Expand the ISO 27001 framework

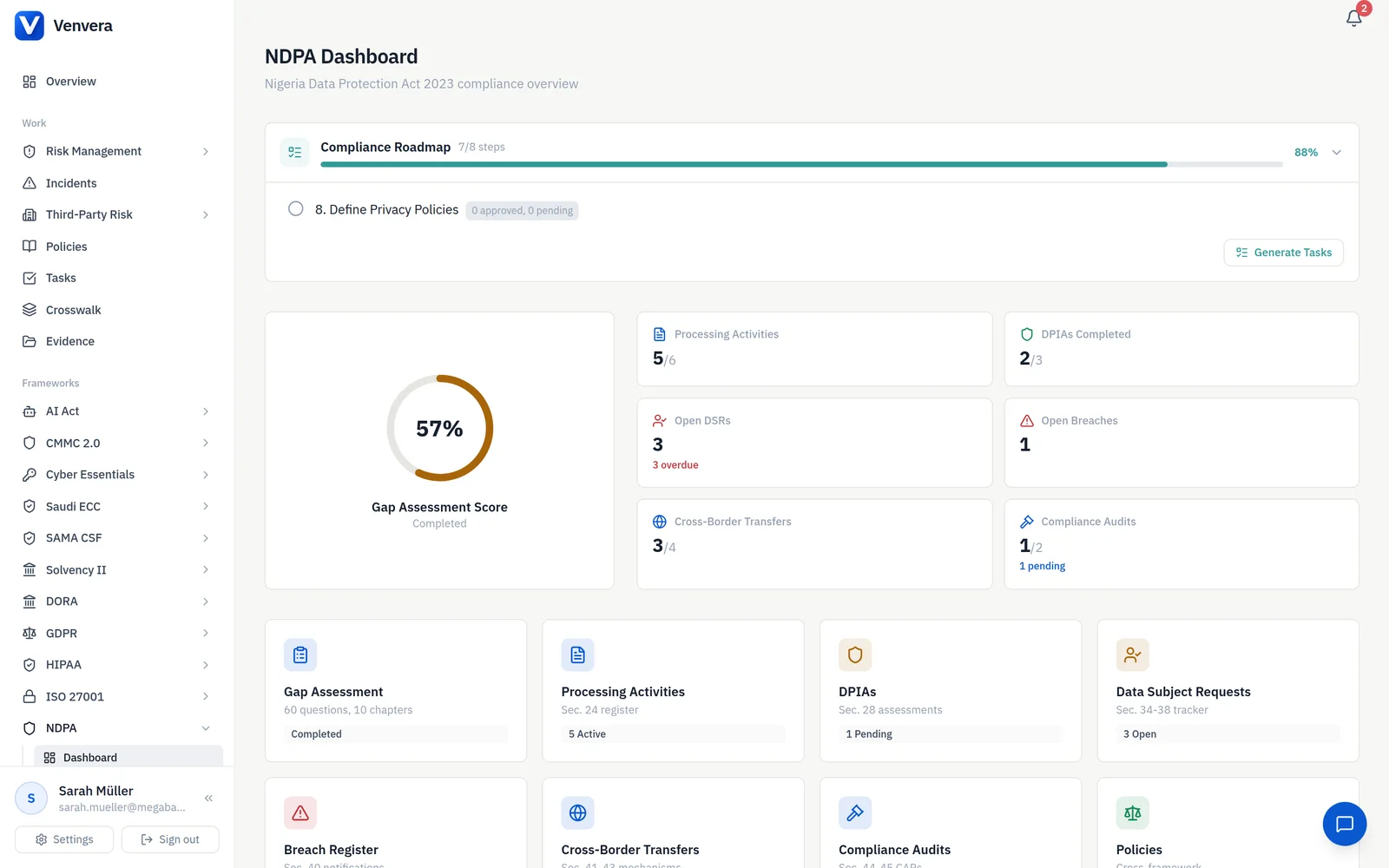[x=206, y=696]
